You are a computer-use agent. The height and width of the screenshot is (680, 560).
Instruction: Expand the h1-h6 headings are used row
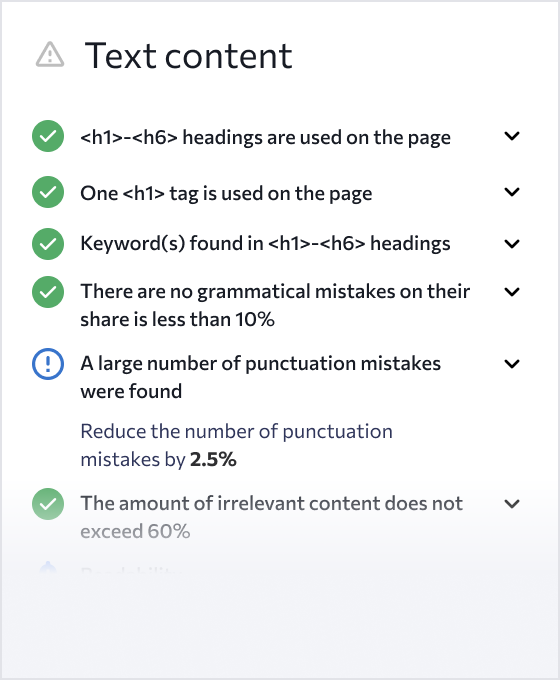[512, 136]
